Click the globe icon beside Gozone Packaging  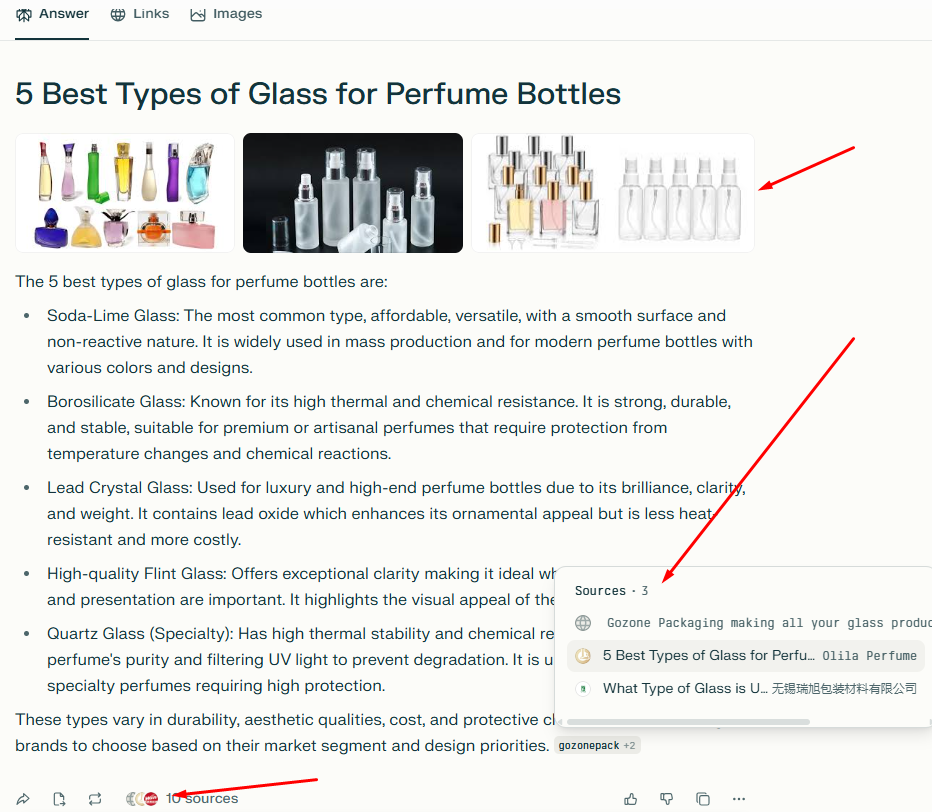click(583, 623)
